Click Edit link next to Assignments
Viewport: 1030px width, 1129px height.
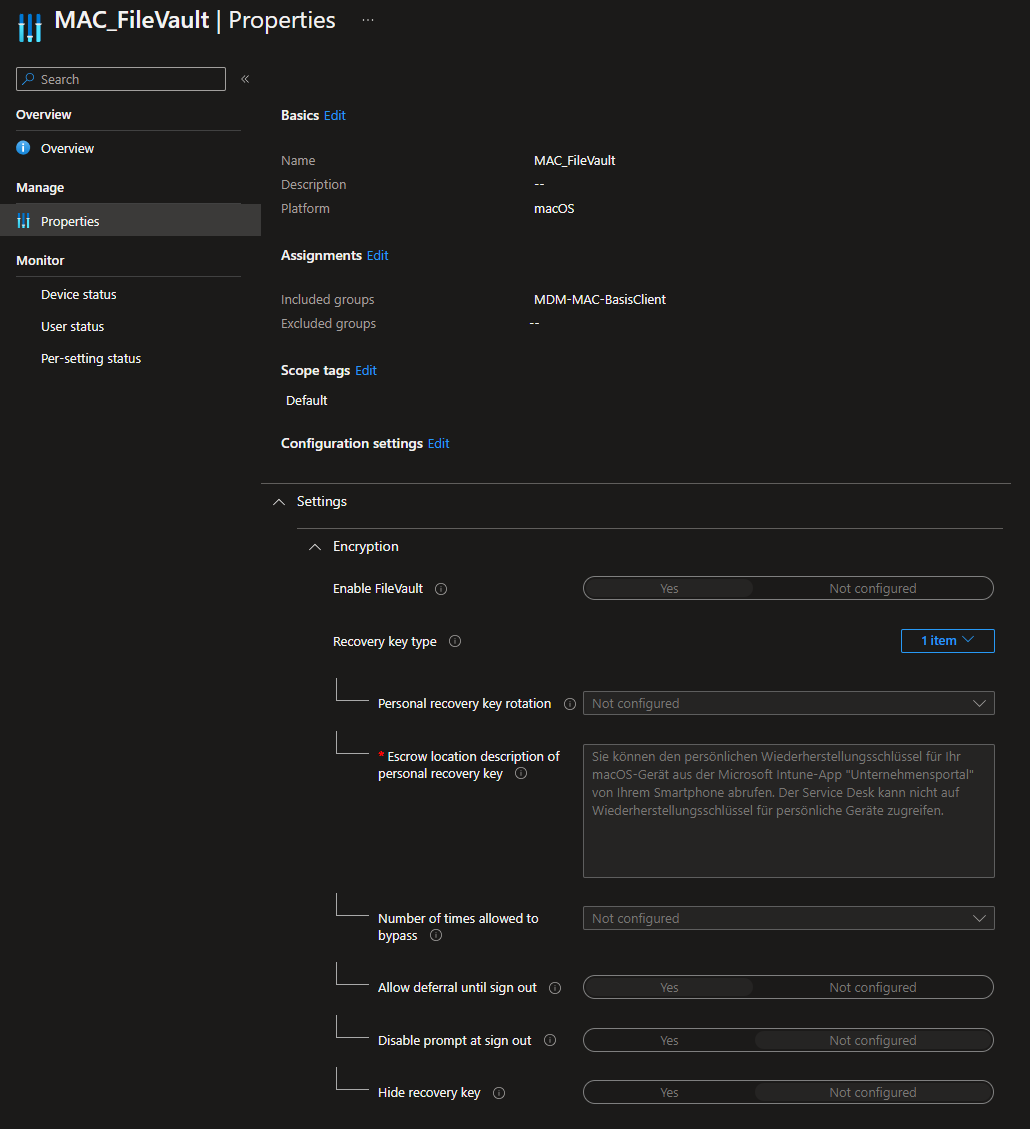377,256
